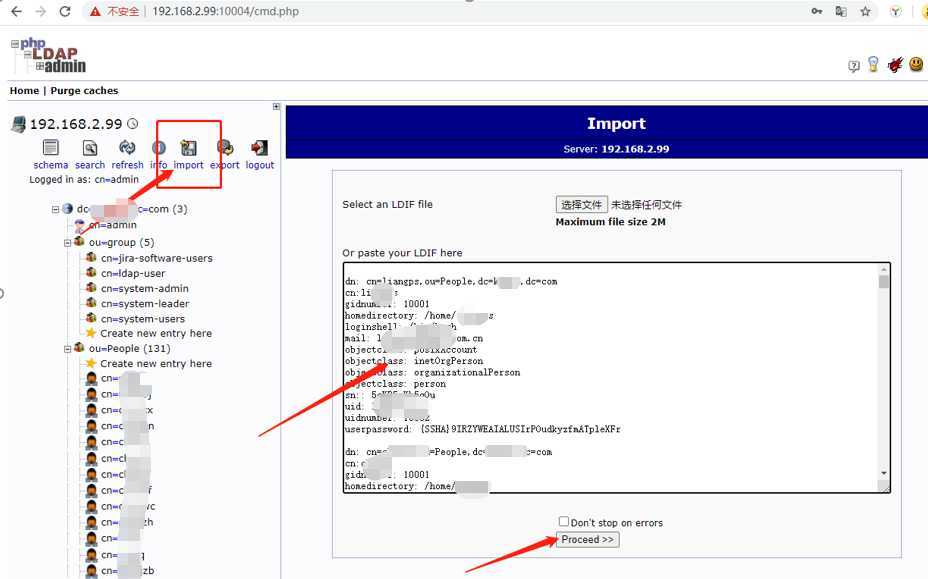Click the info link in server toolbar

(159, 165)
